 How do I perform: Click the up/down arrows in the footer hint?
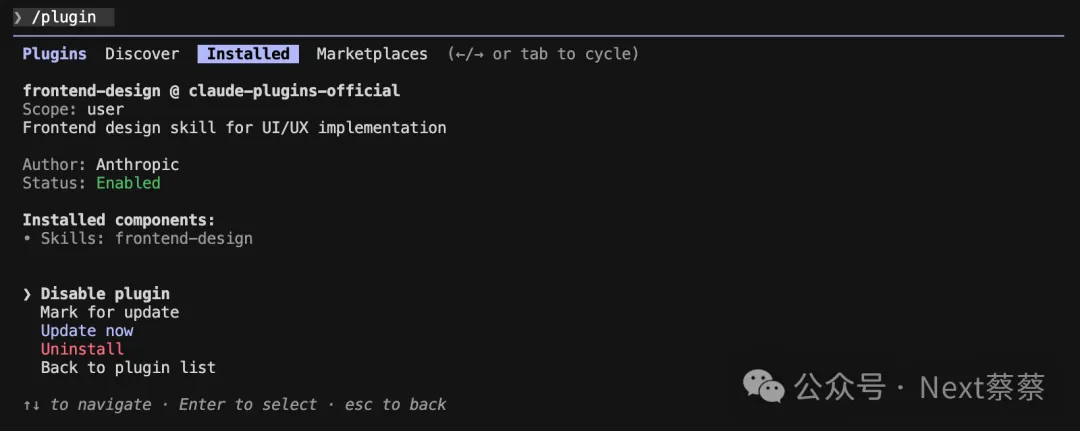coord(32,405)
